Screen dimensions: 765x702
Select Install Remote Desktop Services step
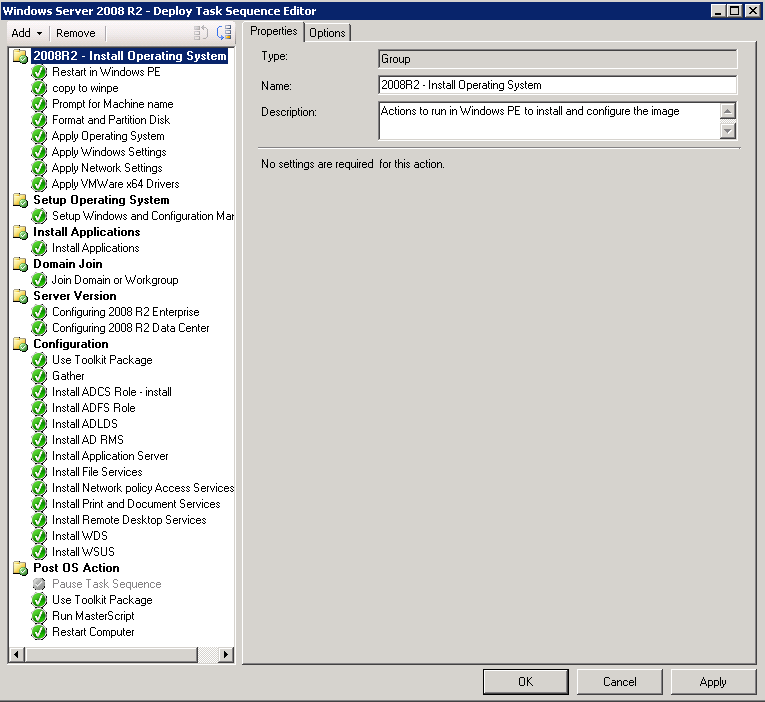(x=129, y=520)
